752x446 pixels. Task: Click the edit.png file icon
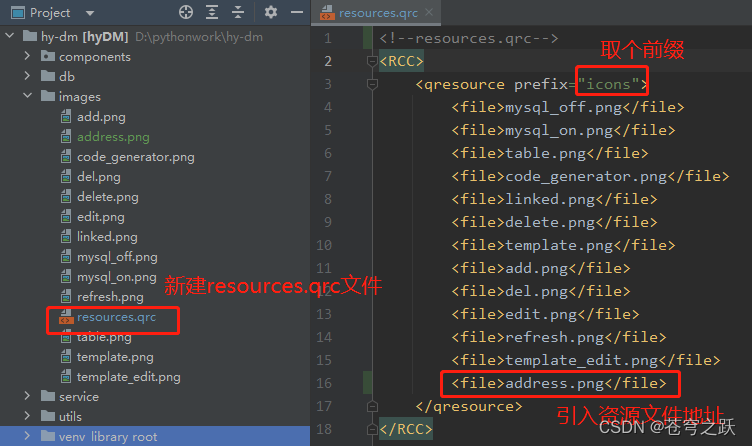[66, 217]
